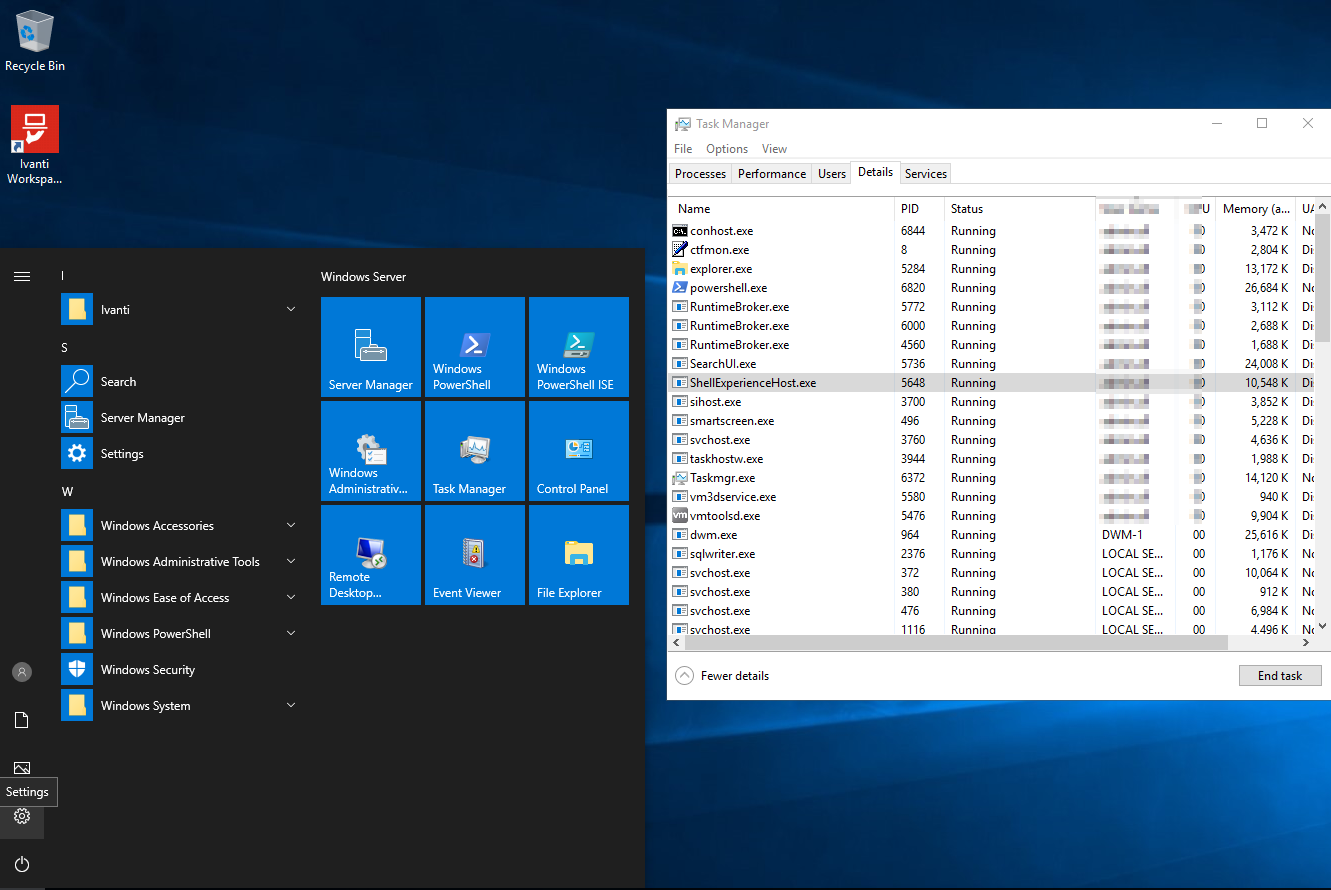Screen dimensions: 1331x890
Task: Launch Windows PowerShell from its tile
Action: tap(475, 347)
